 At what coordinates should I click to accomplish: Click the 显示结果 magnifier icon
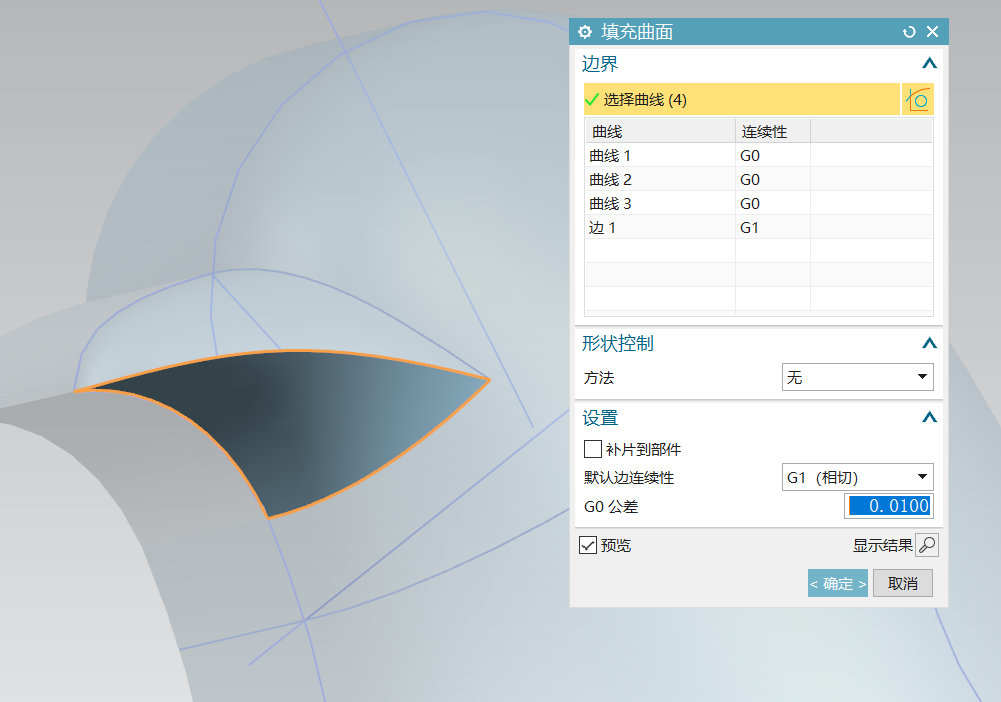(x=926, y=545)
